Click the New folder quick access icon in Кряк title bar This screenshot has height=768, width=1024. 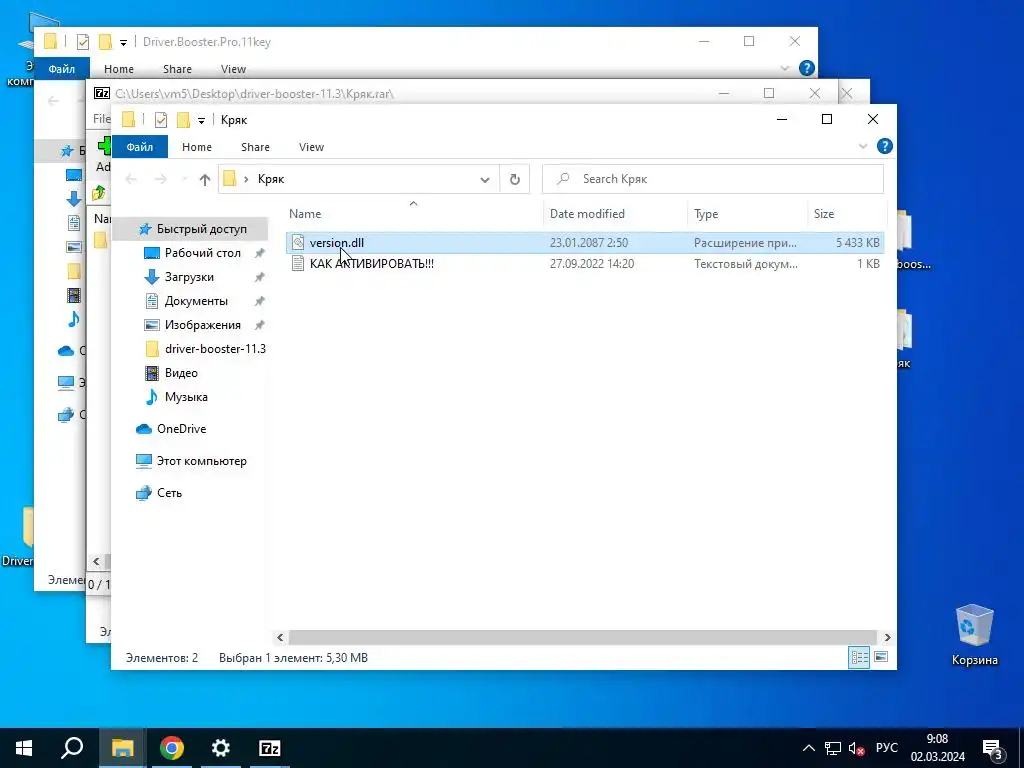tap(183, 120)
